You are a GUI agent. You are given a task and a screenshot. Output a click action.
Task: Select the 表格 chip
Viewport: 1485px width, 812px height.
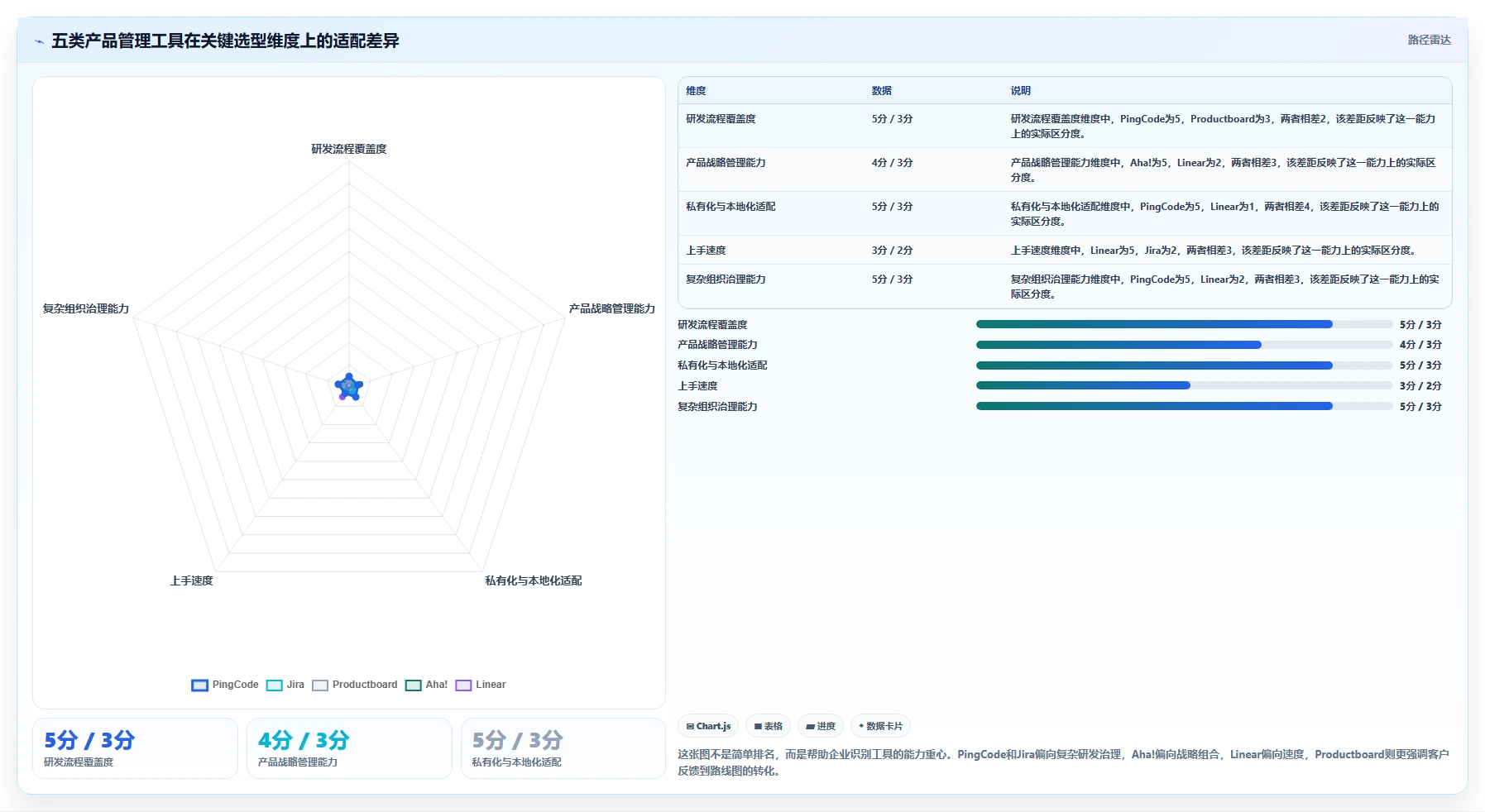coord(768,726)
